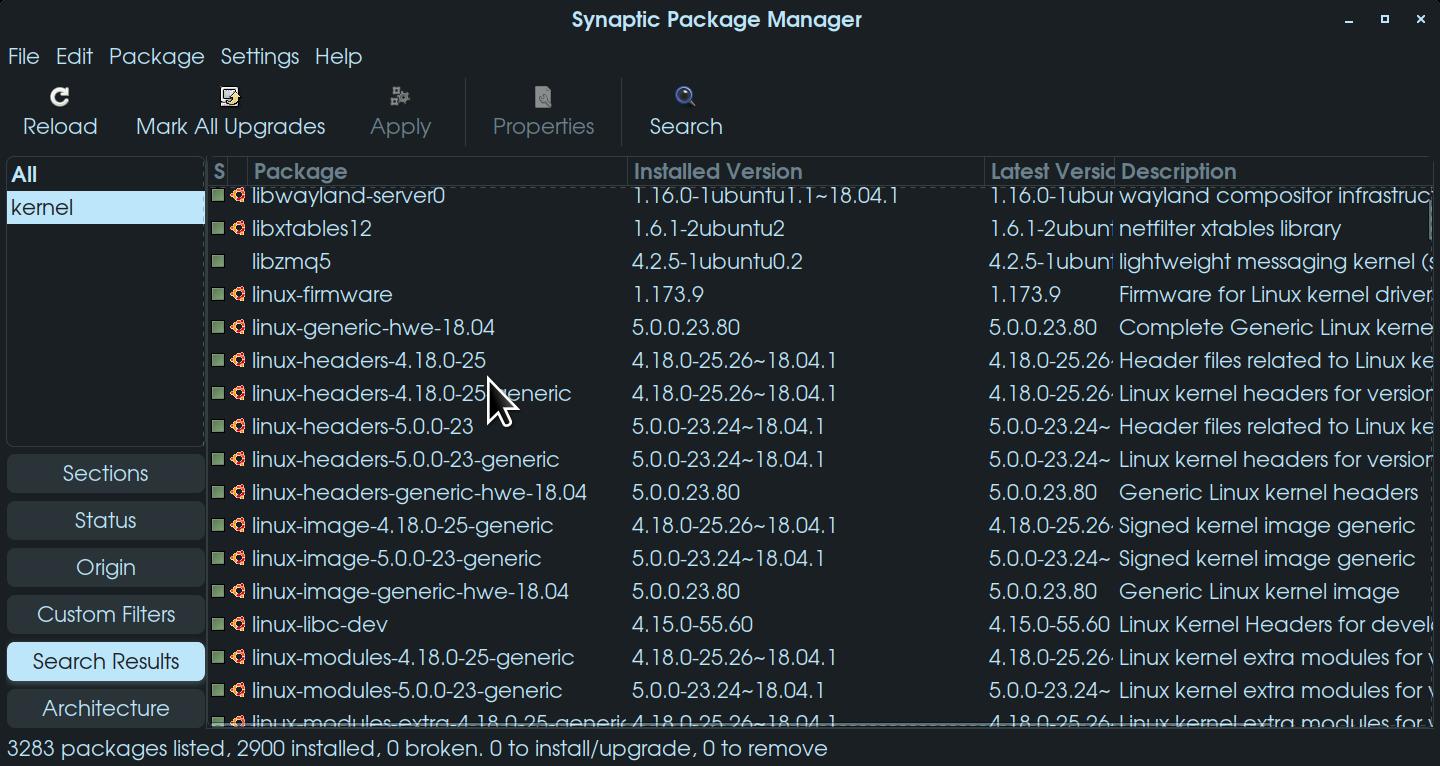Toggle the status box for libzmq5
The height and width of the screenshot is (766, 1440).
218,262
